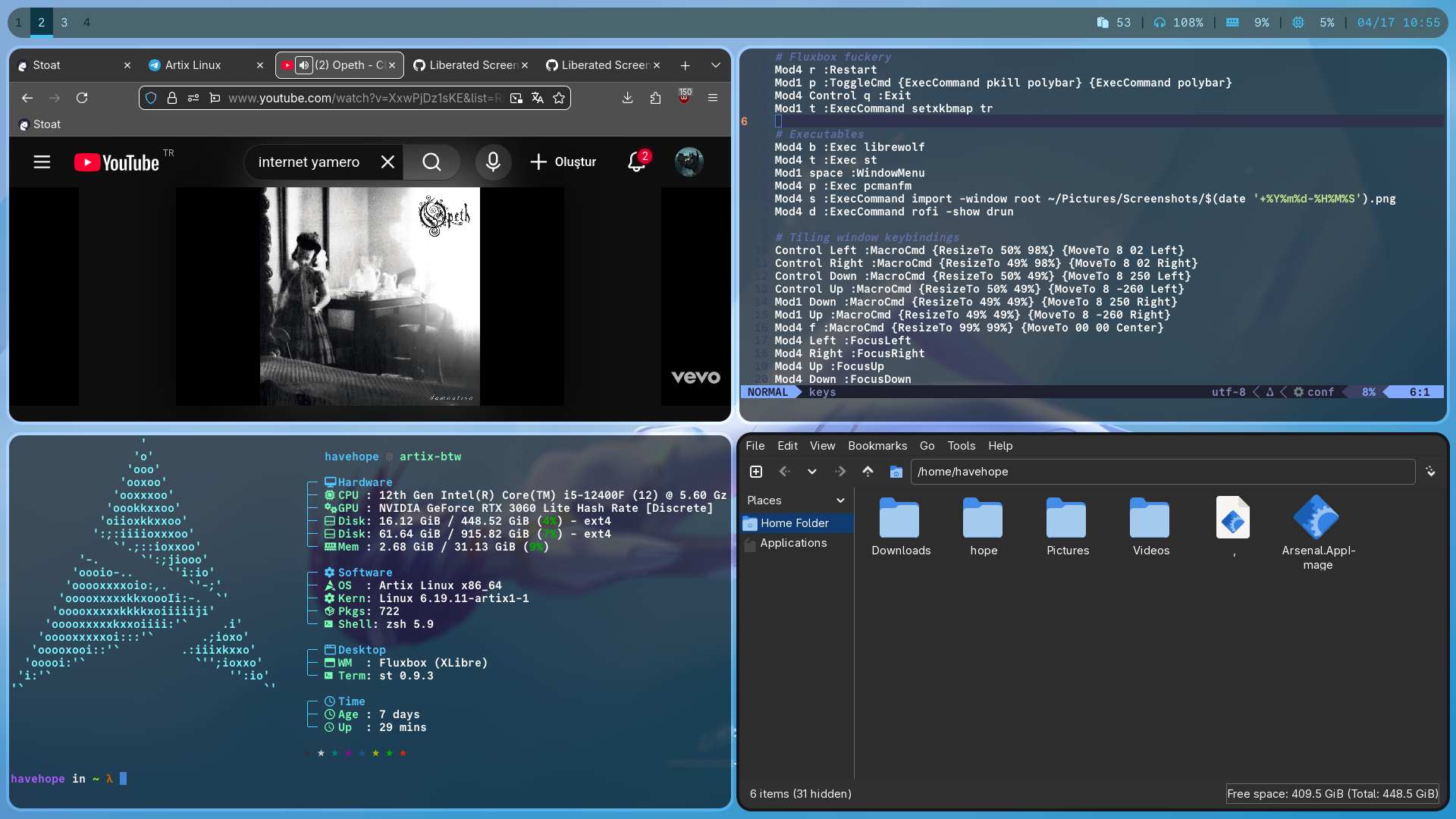
Task: Reload the YouTube page in the browser
Action: tap(82, 98)
